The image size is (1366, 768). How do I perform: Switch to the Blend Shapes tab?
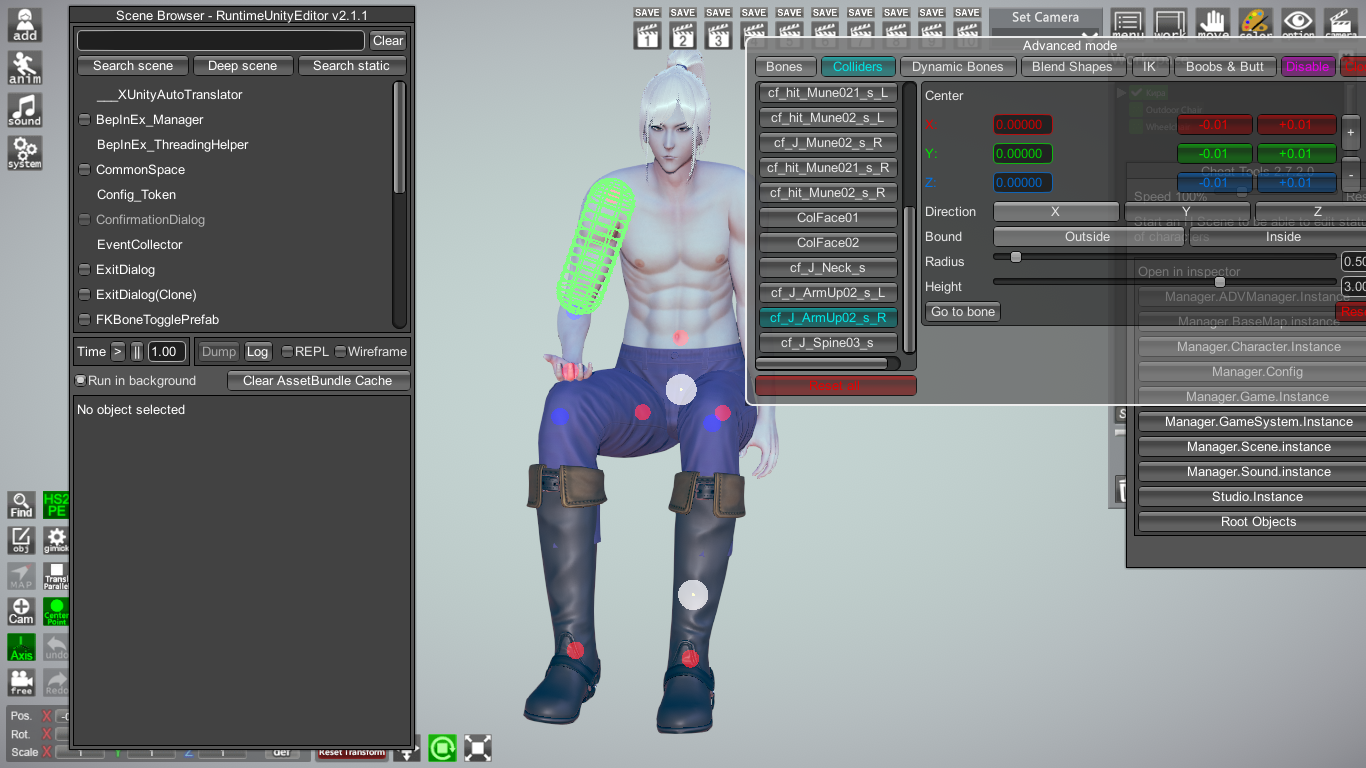(x=1072, y=67)
